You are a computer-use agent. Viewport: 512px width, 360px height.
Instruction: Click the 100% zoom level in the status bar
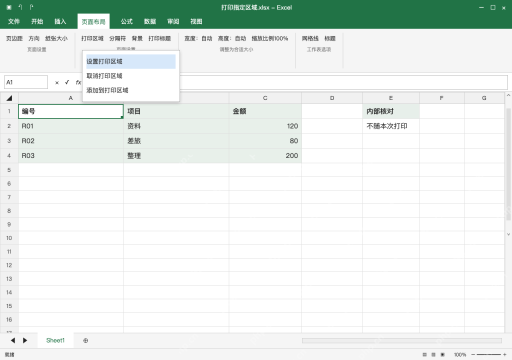tap(460, 355)
